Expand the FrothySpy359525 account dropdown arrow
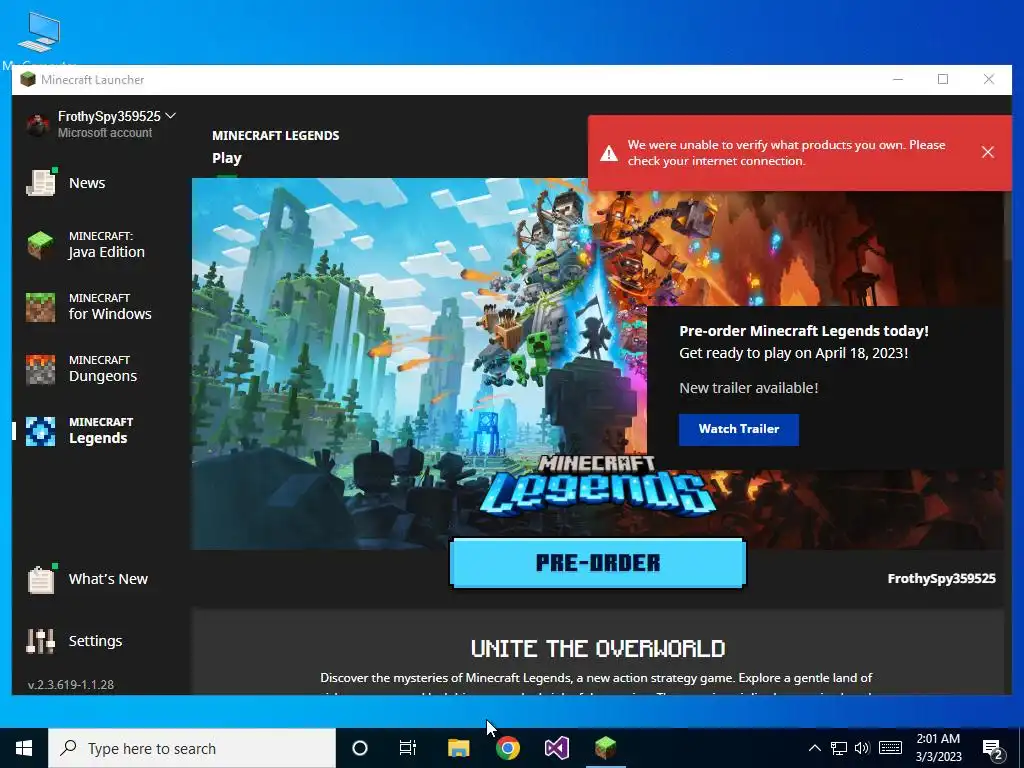The image size is (1024, 768). (x=170, y=116)
